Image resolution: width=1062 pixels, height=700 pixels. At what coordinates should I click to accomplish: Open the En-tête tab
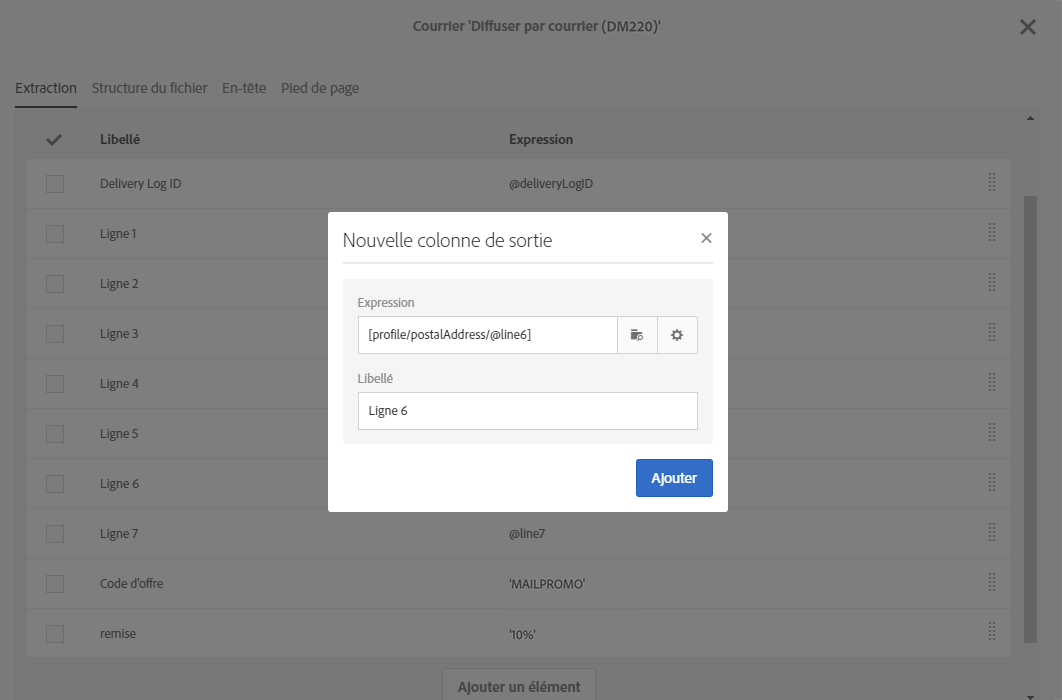pyautogui.click(x=244, y=88)
